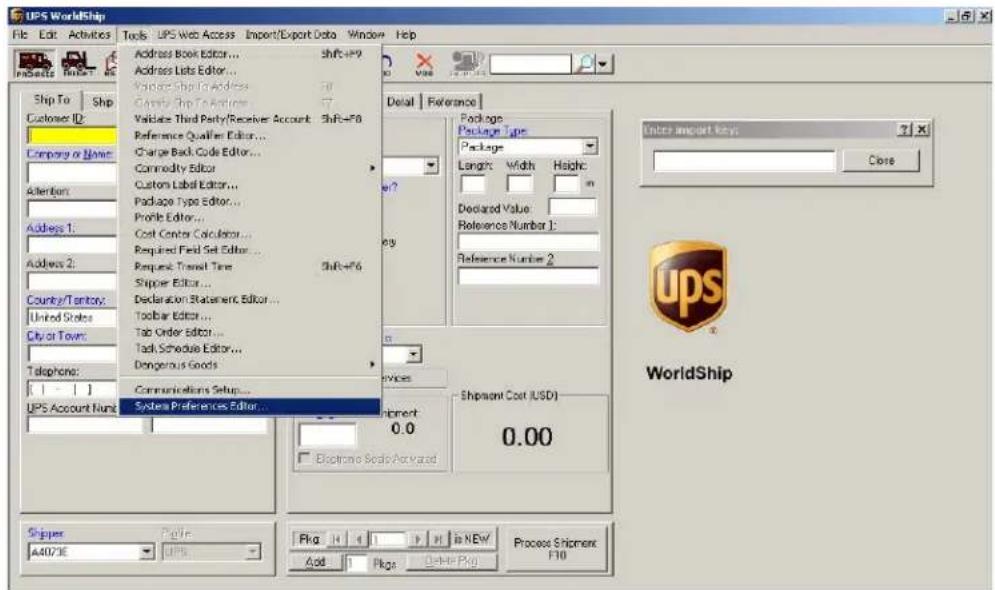Screen dimensions: 995x590
Task: Click the red X Void toolbar icon
Action: 424,63
